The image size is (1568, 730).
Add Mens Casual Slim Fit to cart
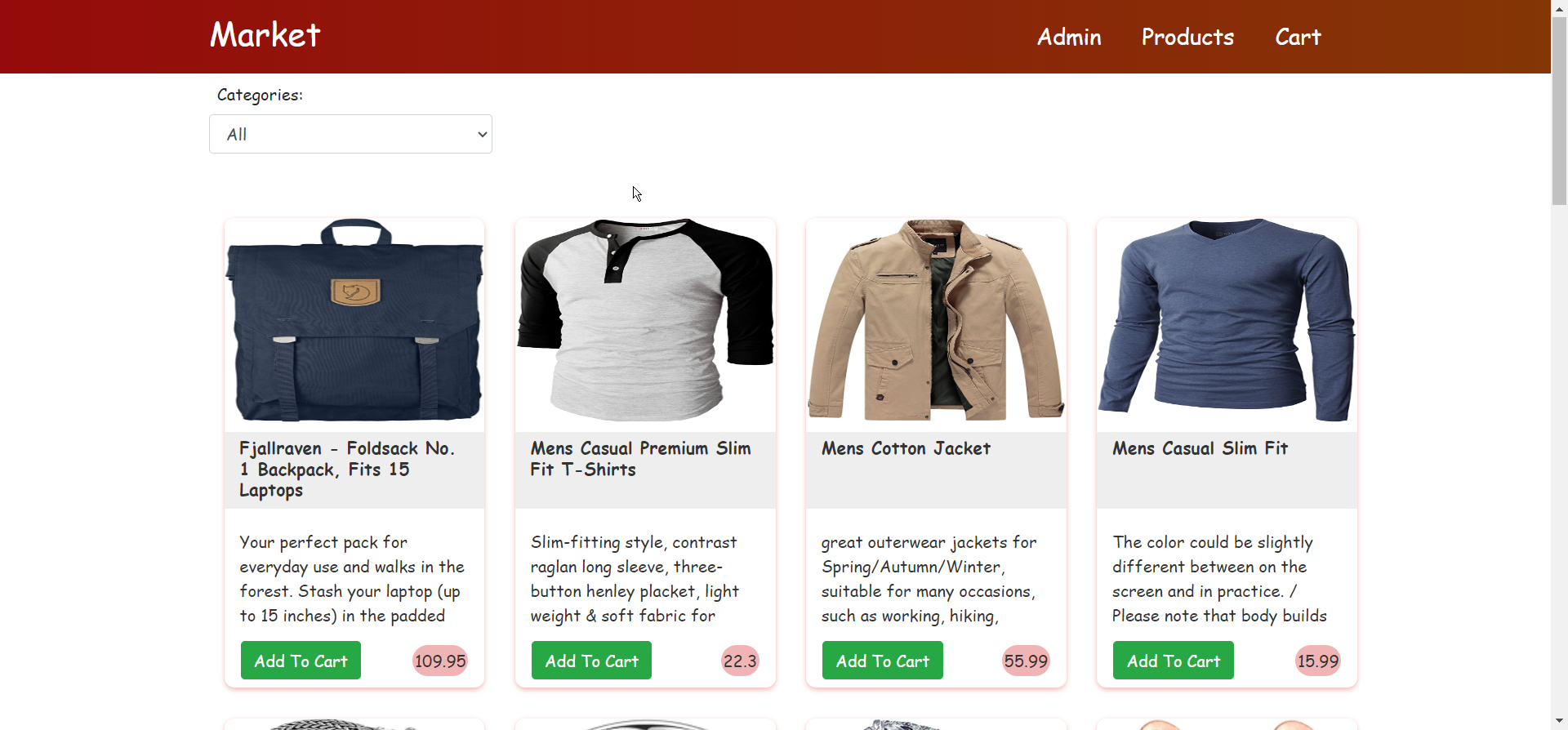coord(1173,661)
